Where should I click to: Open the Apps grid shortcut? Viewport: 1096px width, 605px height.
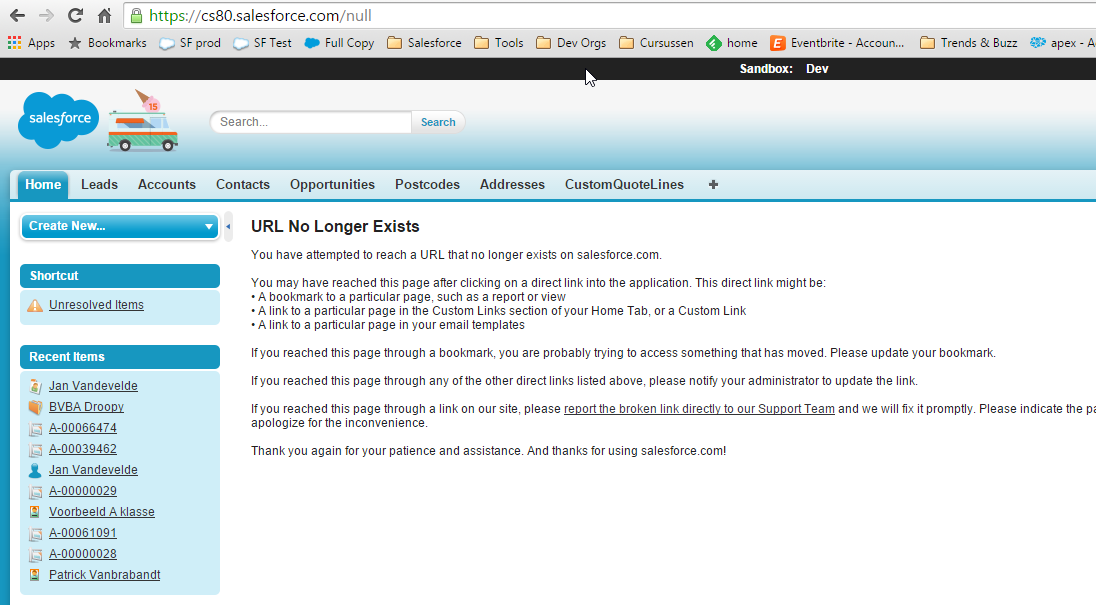pyautogui.click(x=31, y=43)
